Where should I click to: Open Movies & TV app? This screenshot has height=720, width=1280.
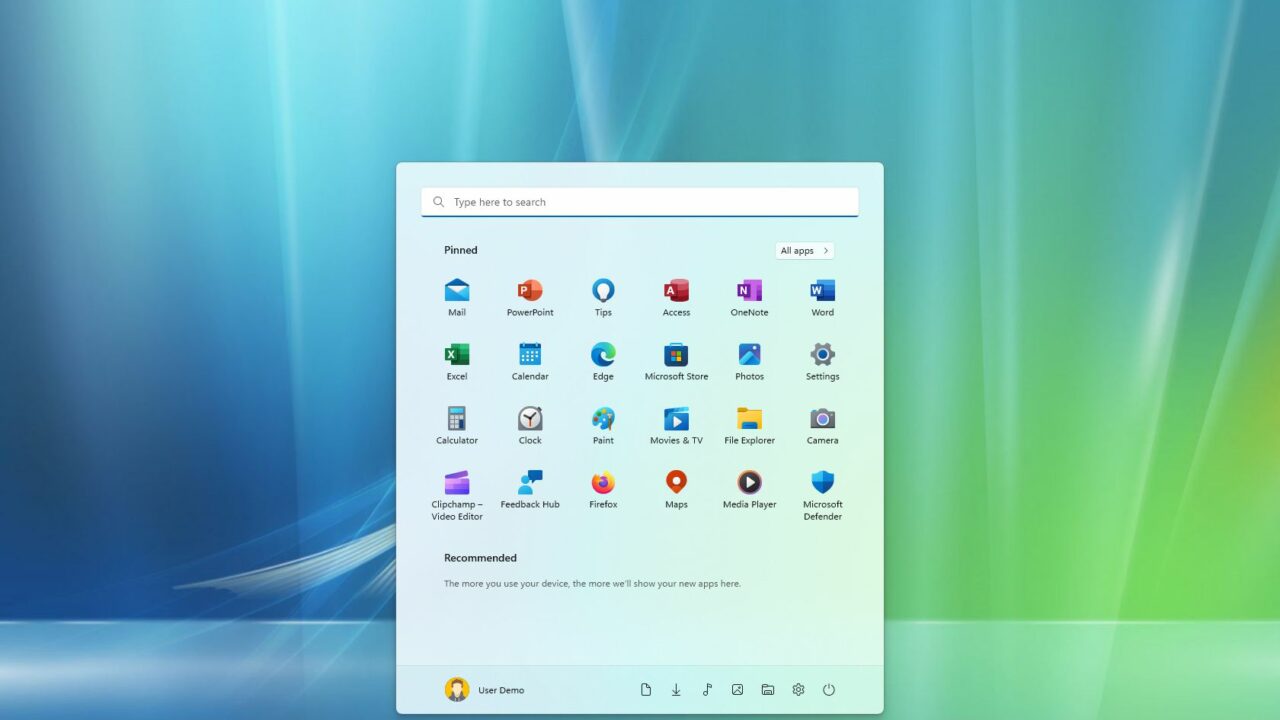pos(676,426)
